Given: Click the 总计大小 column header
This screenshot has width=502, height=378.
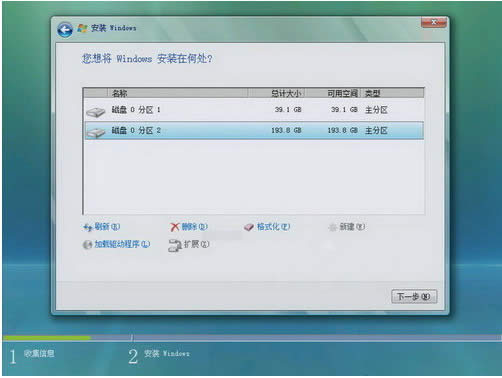Looking at the screenshot, I should pyautogui.click(x=276, y=93).
